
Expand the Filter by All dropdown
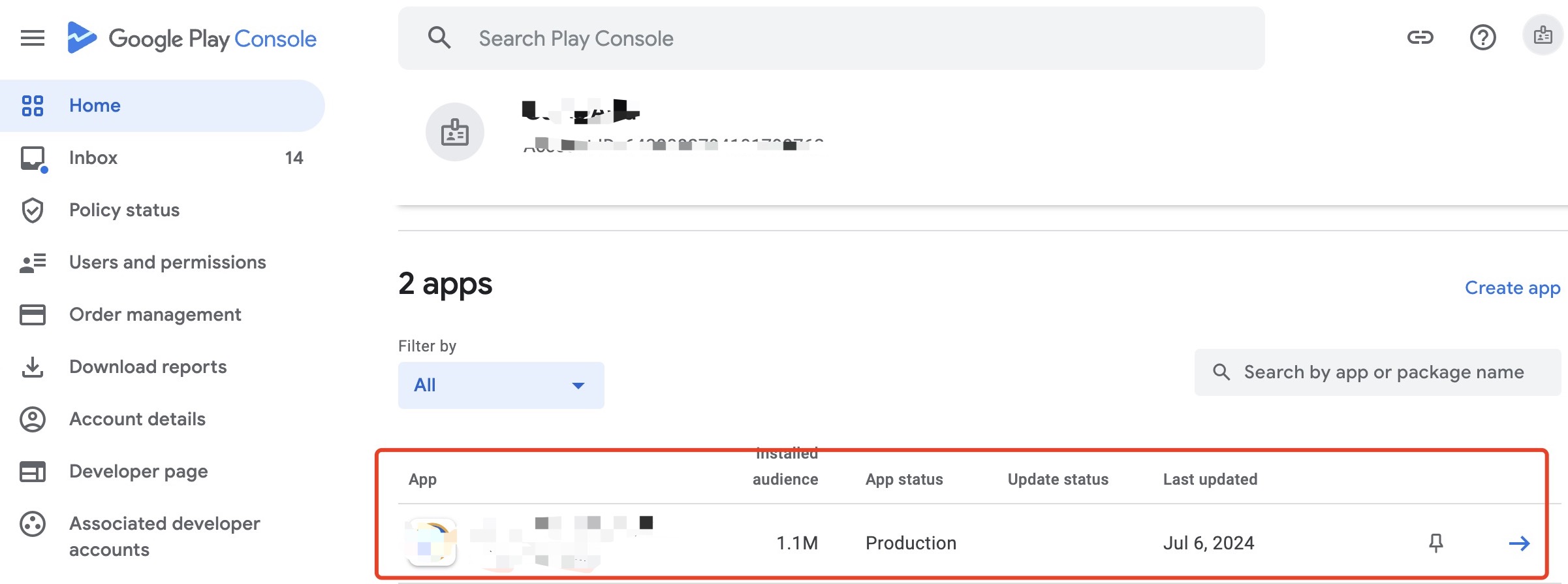tap(501, 385)
